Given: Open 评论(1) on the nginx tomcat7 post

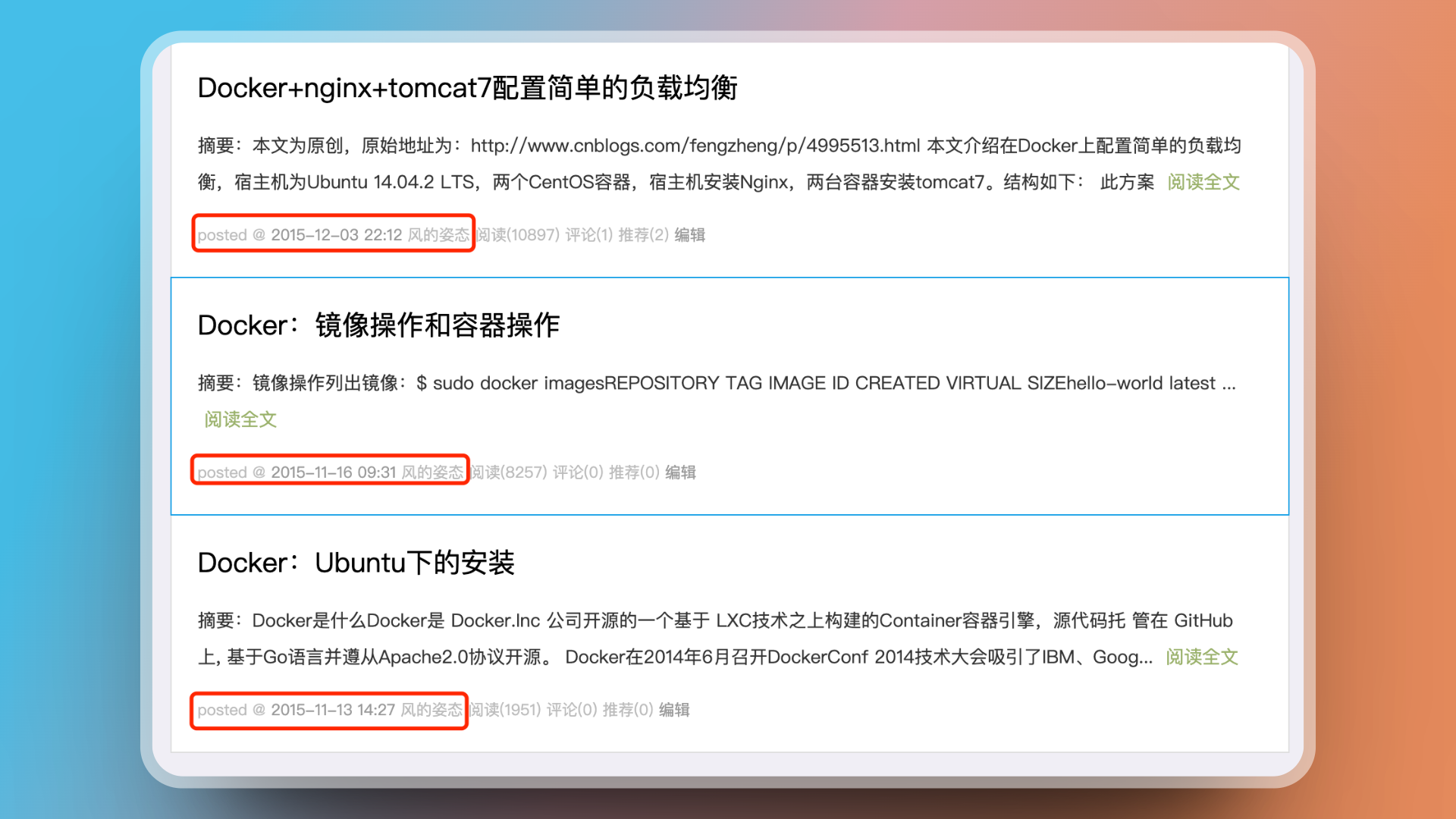Looking at the screenshot, I should pyautogui.click(x=588, y=235).
